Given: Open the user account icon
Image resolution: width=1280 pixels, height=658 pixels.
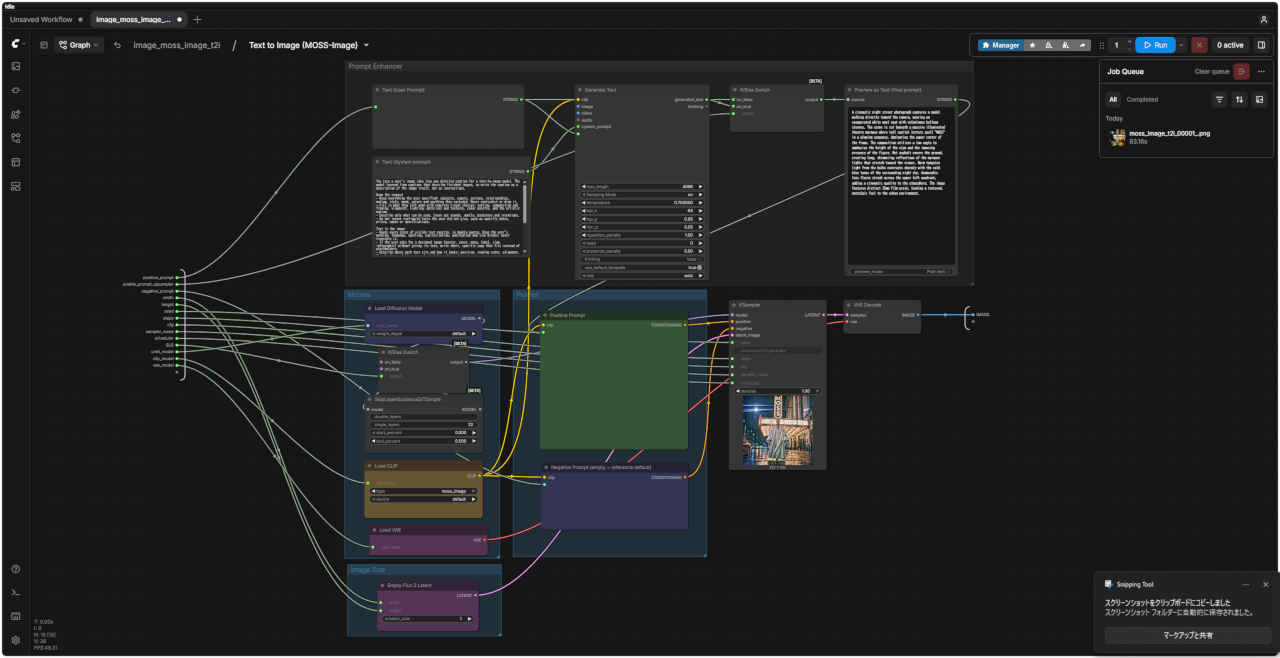Looking at the screenshot, I should click(x=1264, y=19).
